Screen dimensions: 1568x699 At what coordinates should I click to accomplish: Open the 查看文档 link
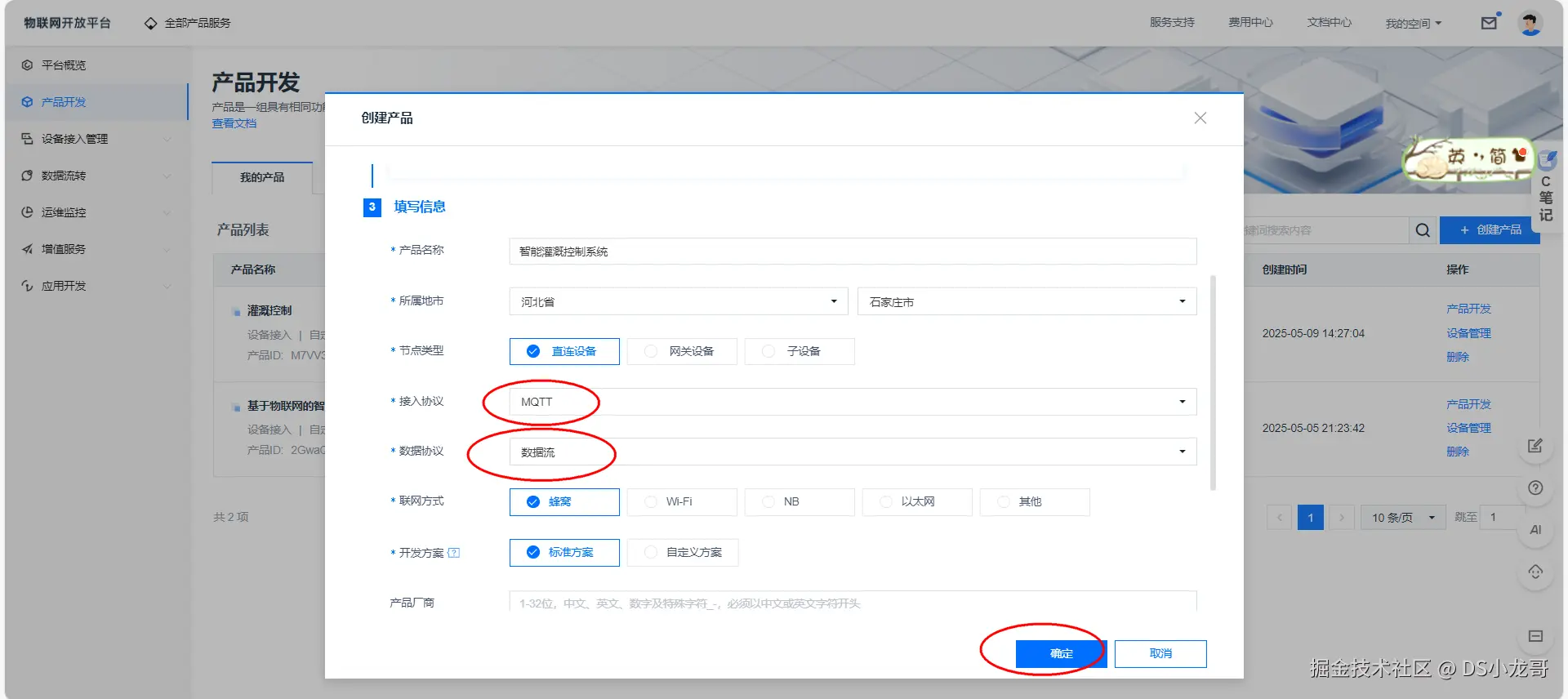click(x=234, y=123)
